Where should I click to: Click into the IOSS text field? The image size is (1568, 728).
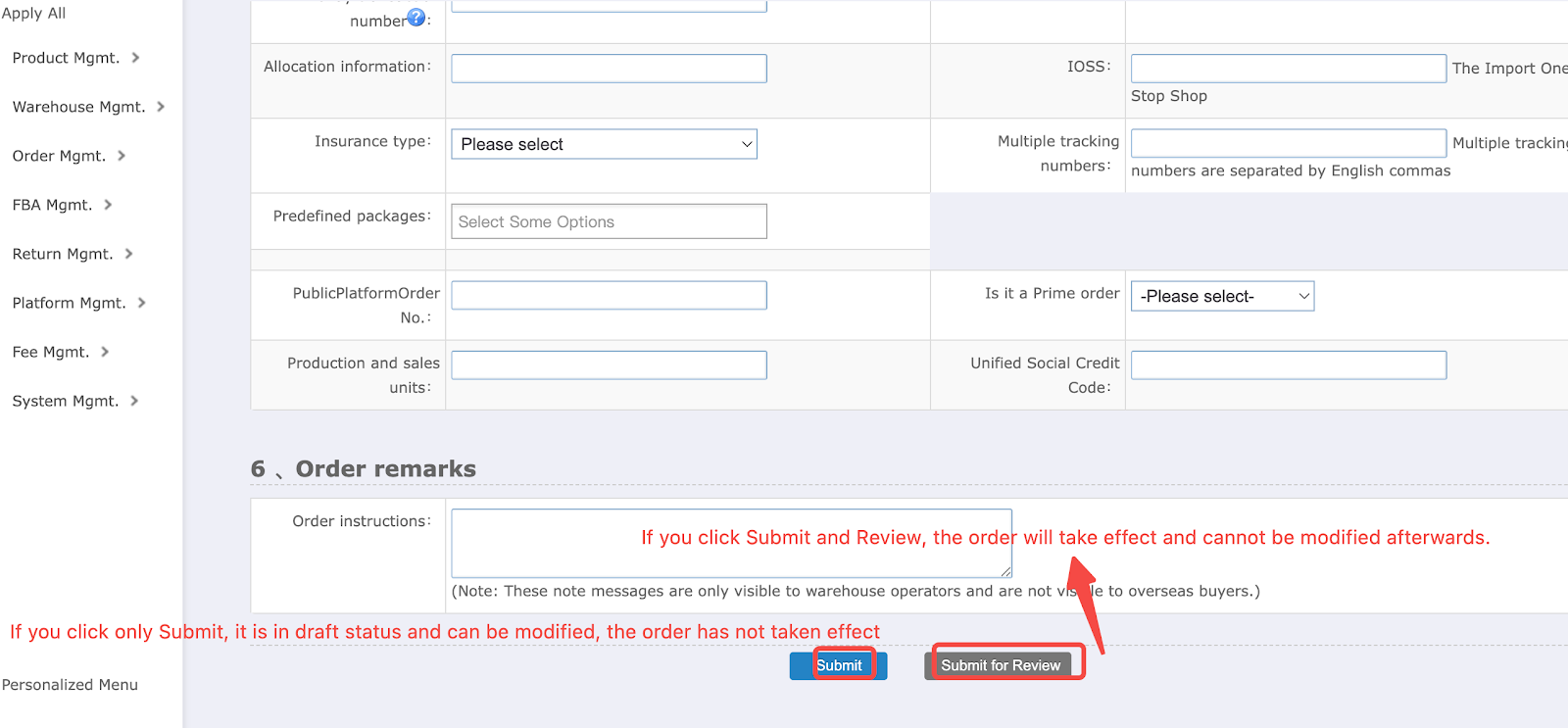pyautogui.click(x=1288, y=69)
